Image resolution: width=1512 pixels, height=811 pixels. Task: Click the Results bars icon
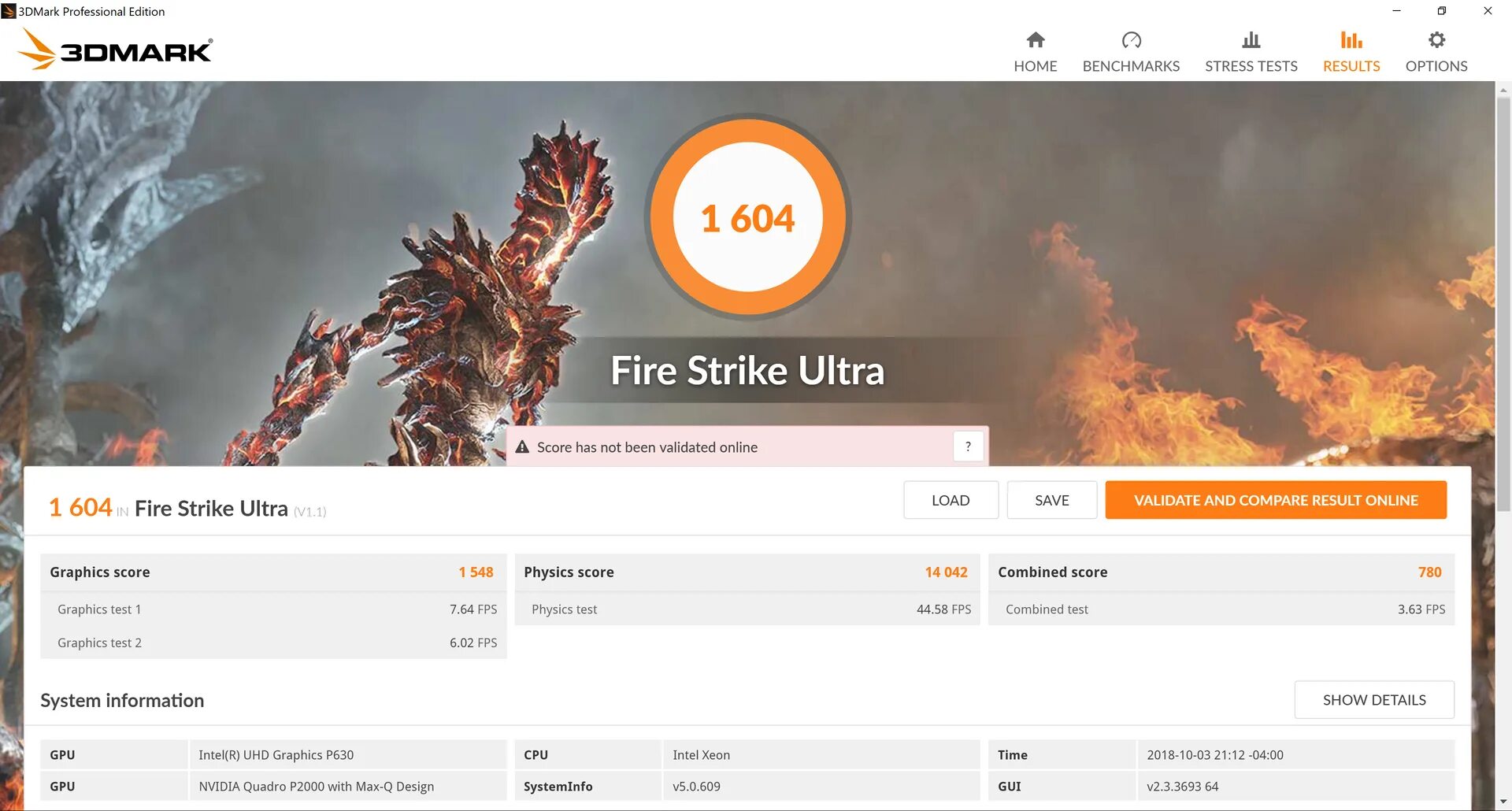point(1351,39)
